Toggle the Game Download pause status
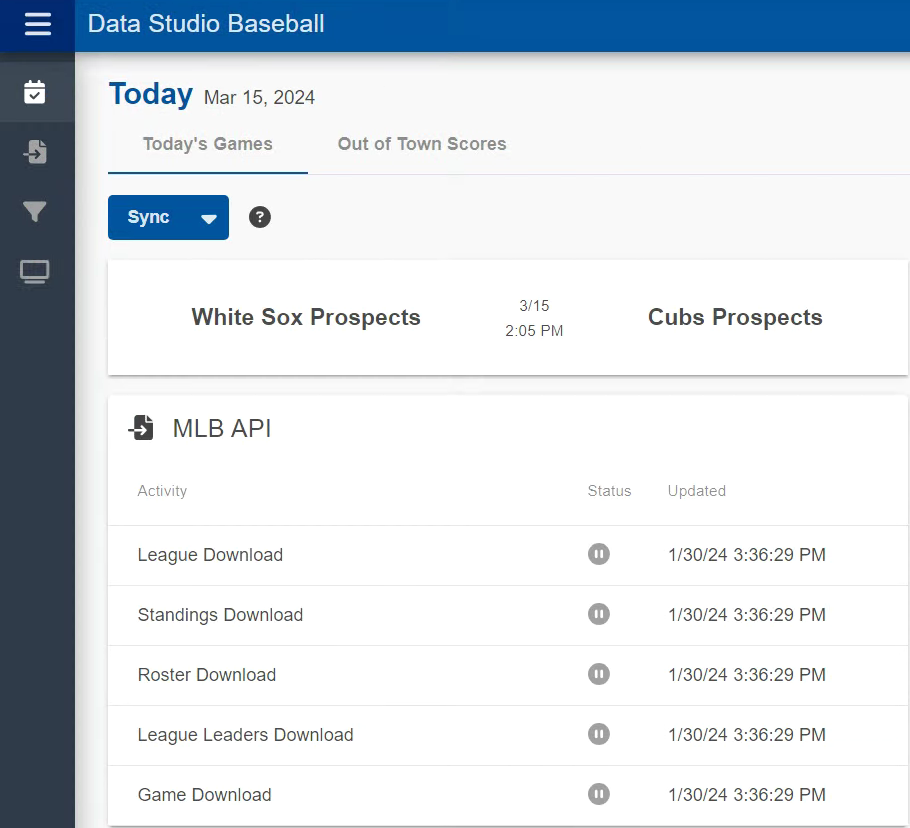 click(599, 794)
